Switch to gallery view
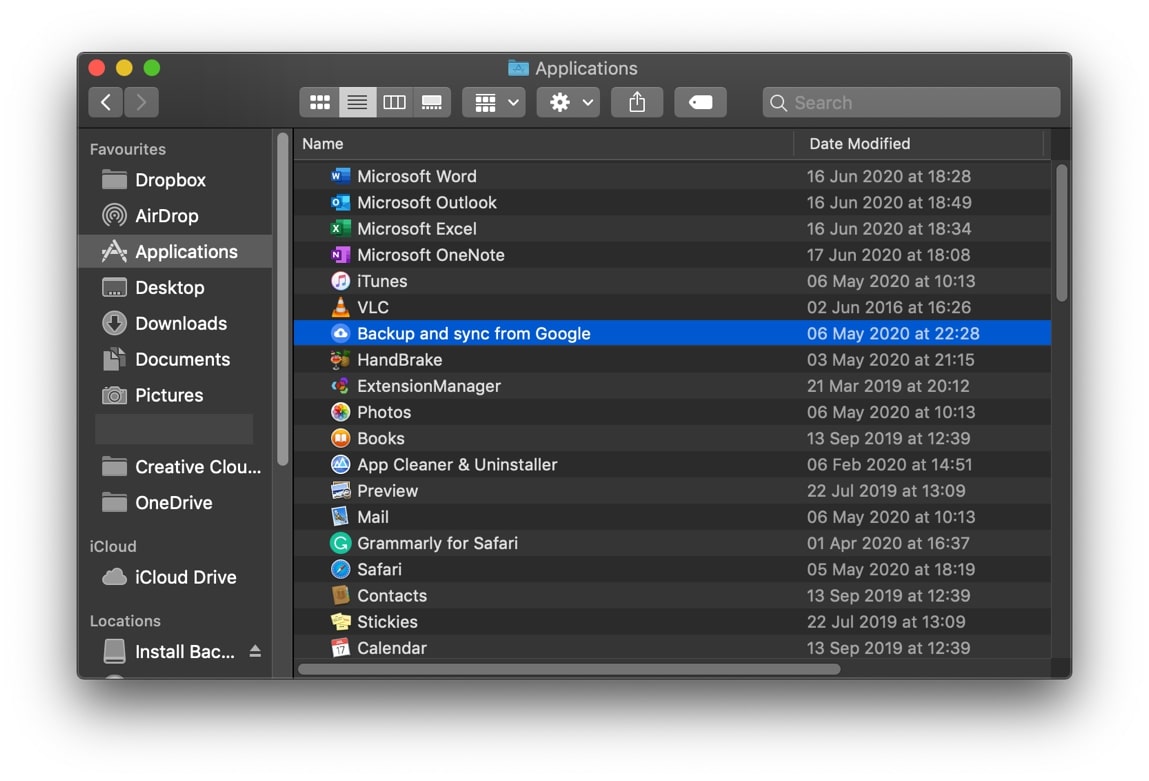The width and height of the screenshot is (1149, 781). [x=432, y=101]
